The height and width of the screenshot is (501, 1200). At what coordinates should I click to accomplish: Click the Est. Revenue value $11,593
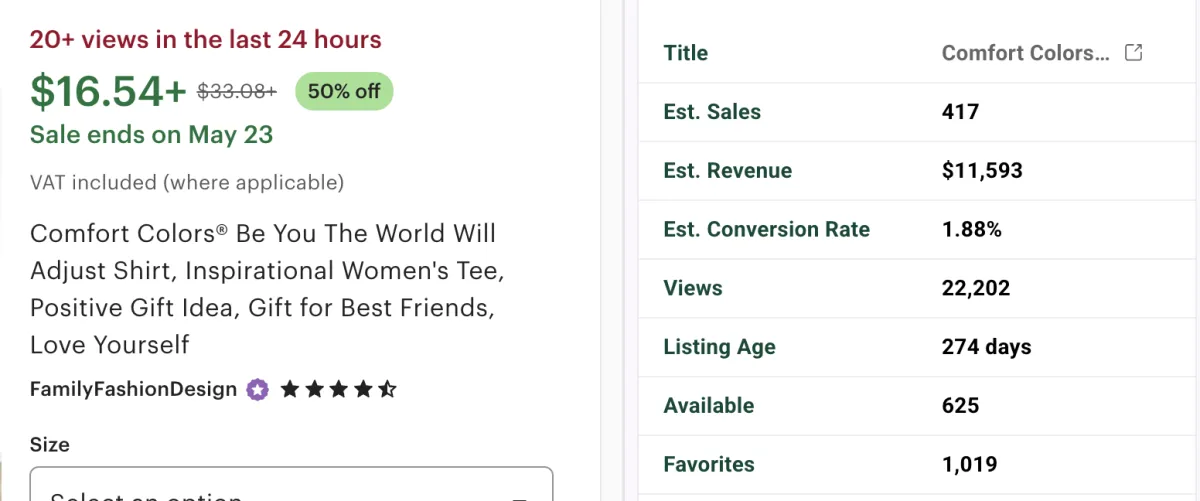pyautogui.click(x=982, y=170)
